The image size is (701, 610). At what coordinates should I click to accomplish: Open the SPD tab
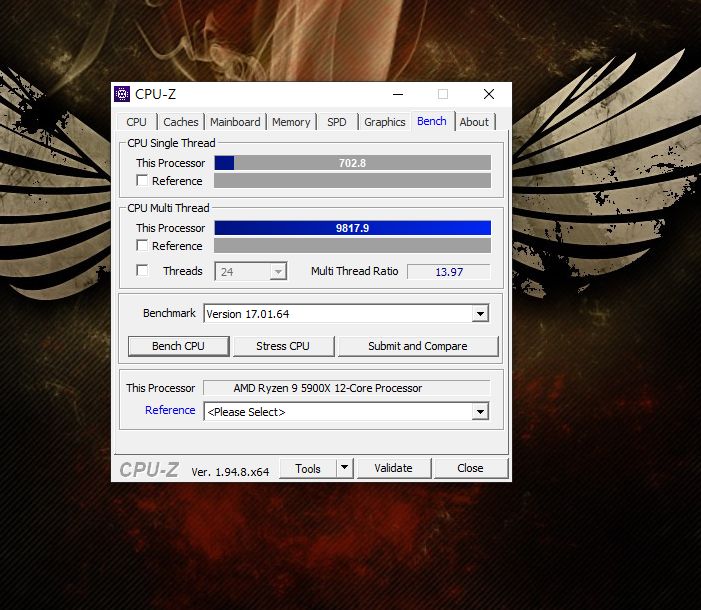[337, 122]
